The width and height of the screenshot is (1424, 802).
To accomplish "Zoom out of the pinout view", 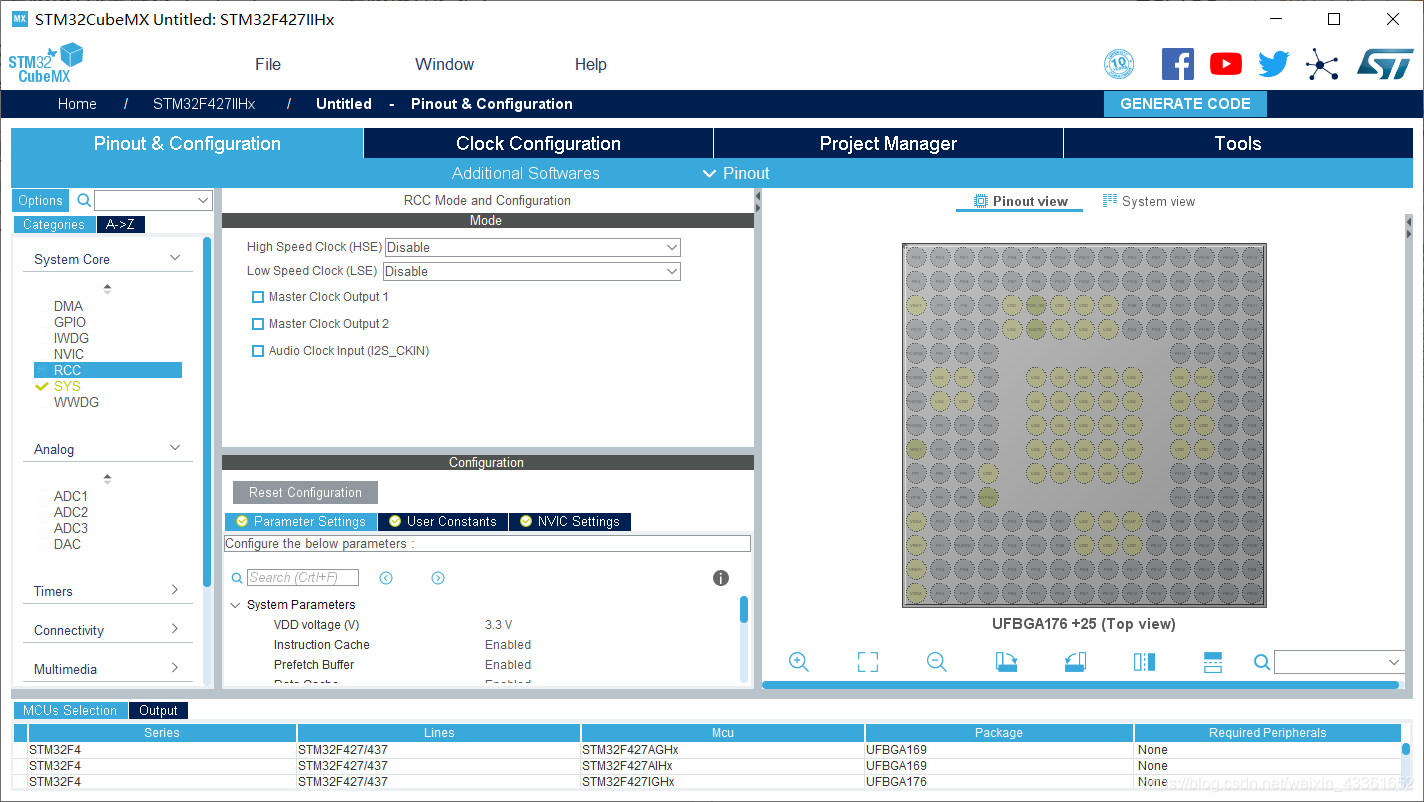I will point(936,661).
